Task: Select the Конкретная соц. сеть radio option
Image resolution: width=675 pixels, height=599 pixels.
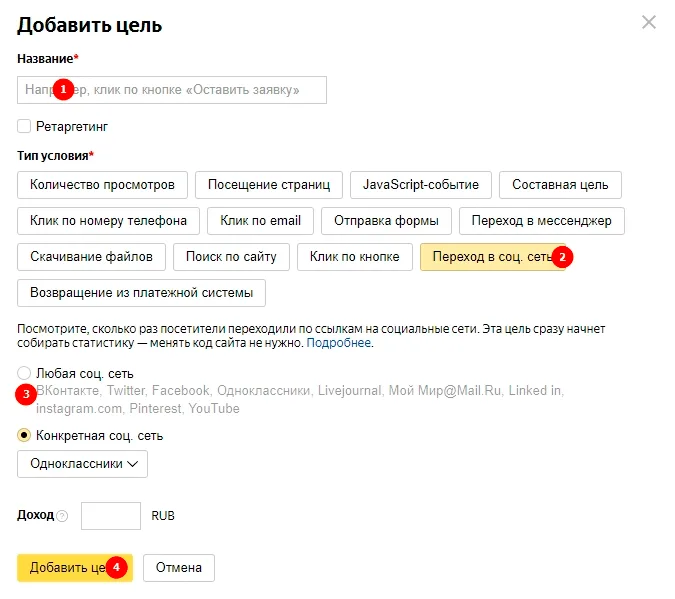Action: tap(24, 435)
